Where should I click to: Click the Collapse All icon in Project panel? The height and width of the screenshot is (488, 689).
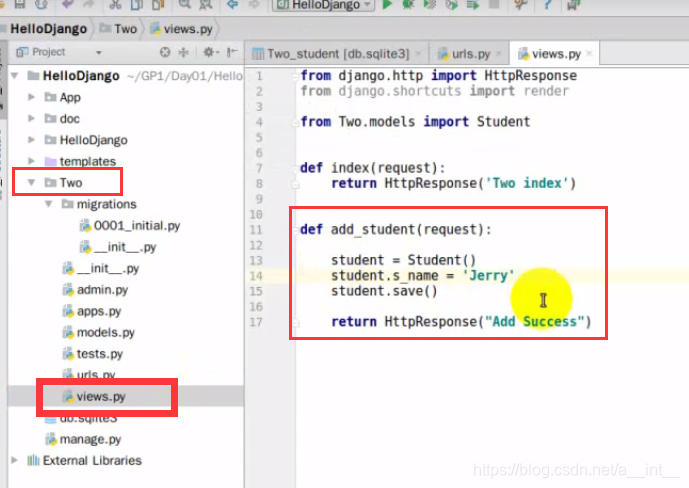point(184,52)
